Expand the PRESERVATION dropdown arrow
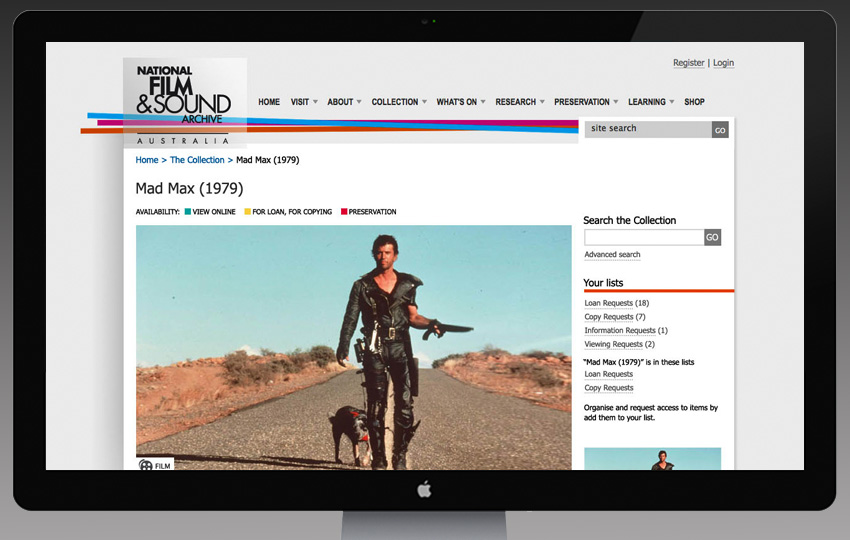 (x=615, y=102)
